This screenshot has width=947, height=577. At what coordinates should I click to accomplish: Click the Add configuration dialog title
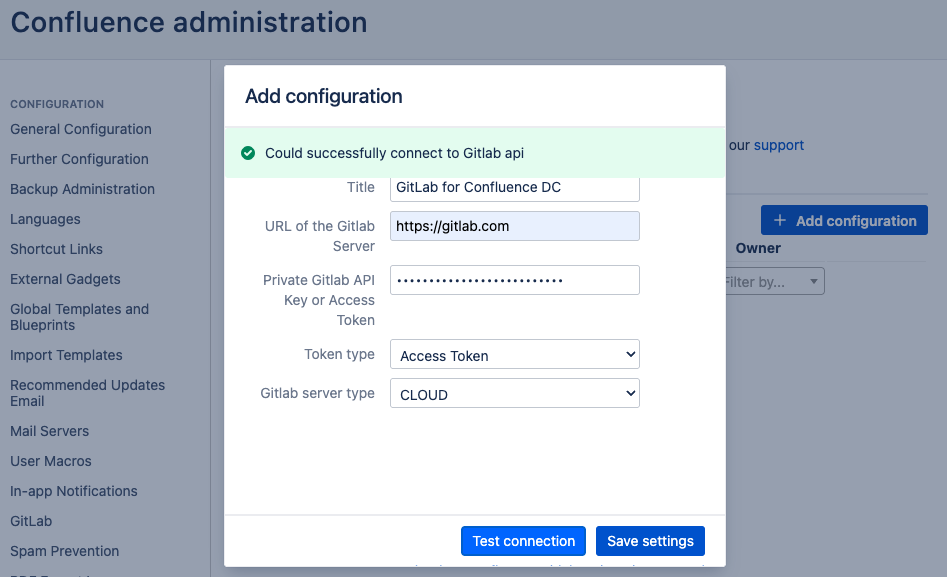324,97
